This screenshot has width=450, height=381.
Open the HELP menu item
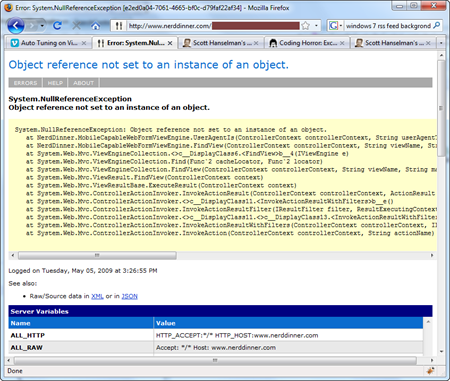(x=55, y=83)
